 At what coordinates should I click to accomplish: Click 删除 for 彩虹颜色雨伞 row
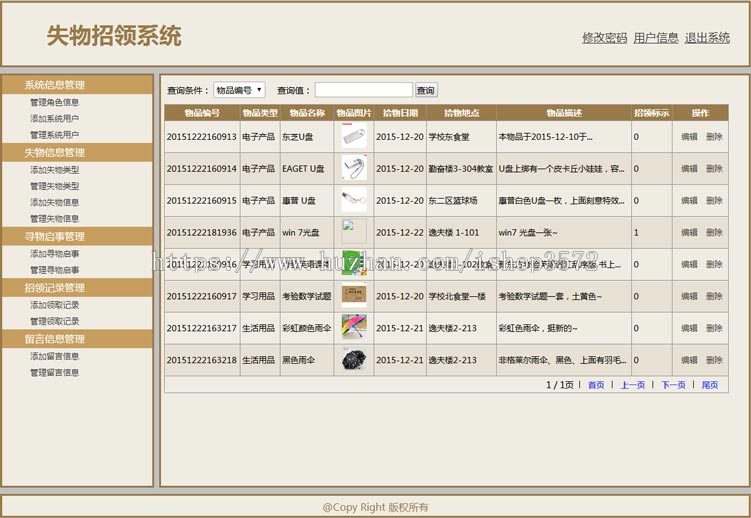714,328
